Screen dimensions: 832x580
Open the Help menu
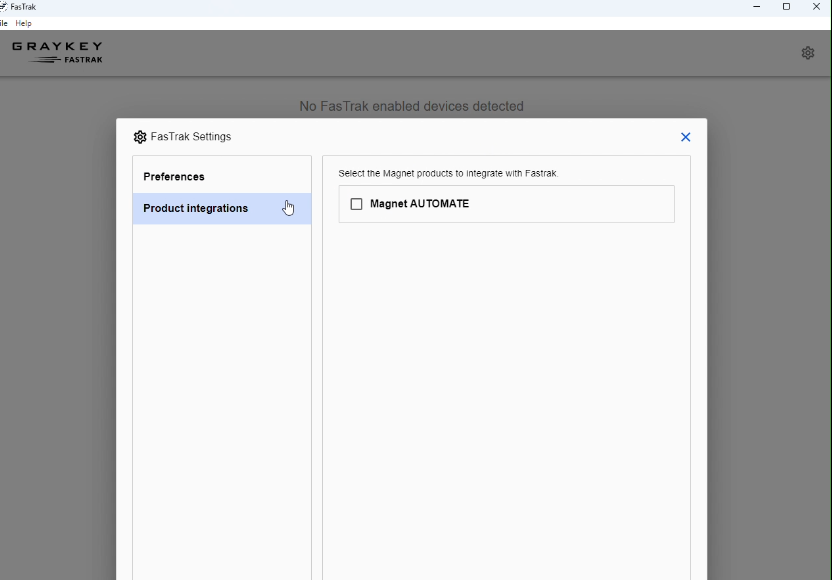tap(24, 23)
